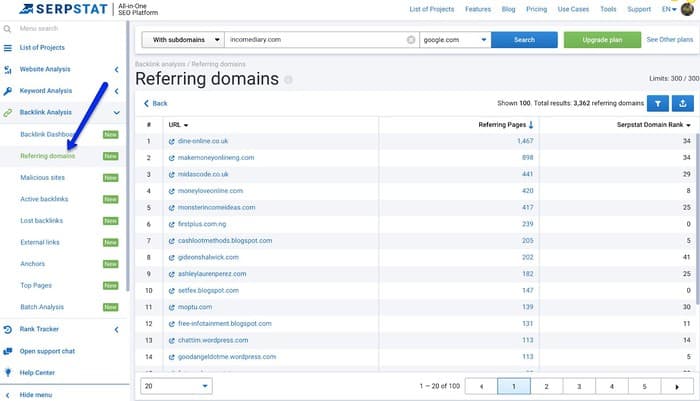Viewport: 700px width, 401px height.
Task: Click the List of Projects hamburger icon
Action: [x=8, y=48]
